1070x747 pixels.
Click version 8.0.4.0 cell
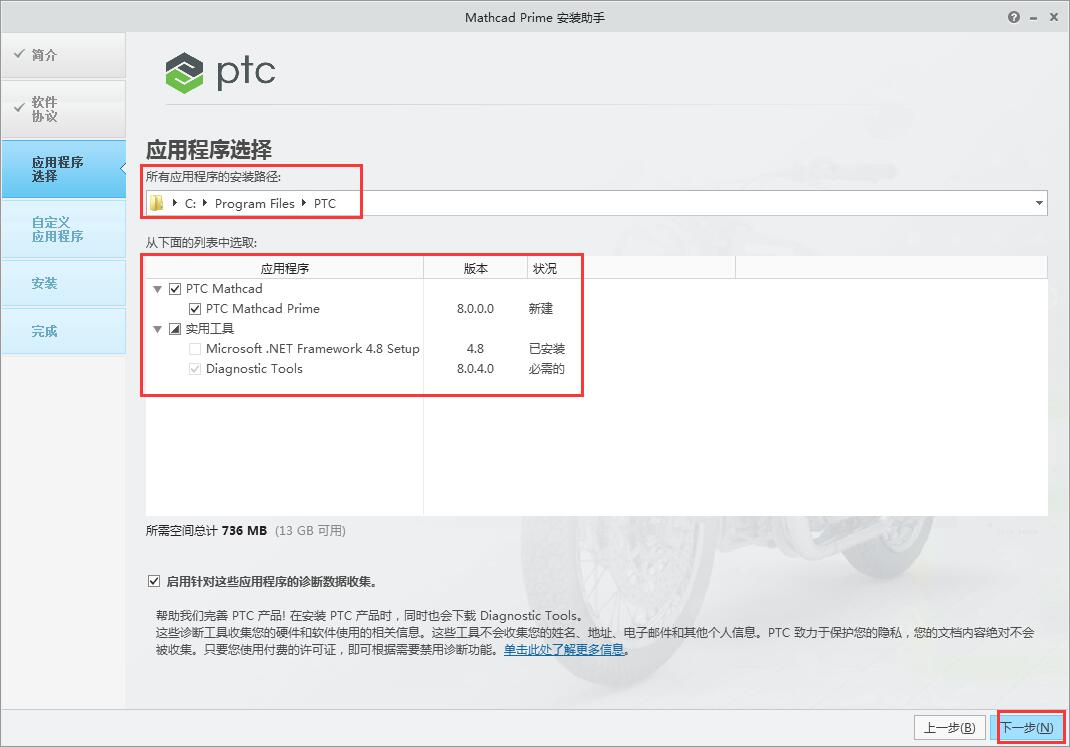(476, 369)
